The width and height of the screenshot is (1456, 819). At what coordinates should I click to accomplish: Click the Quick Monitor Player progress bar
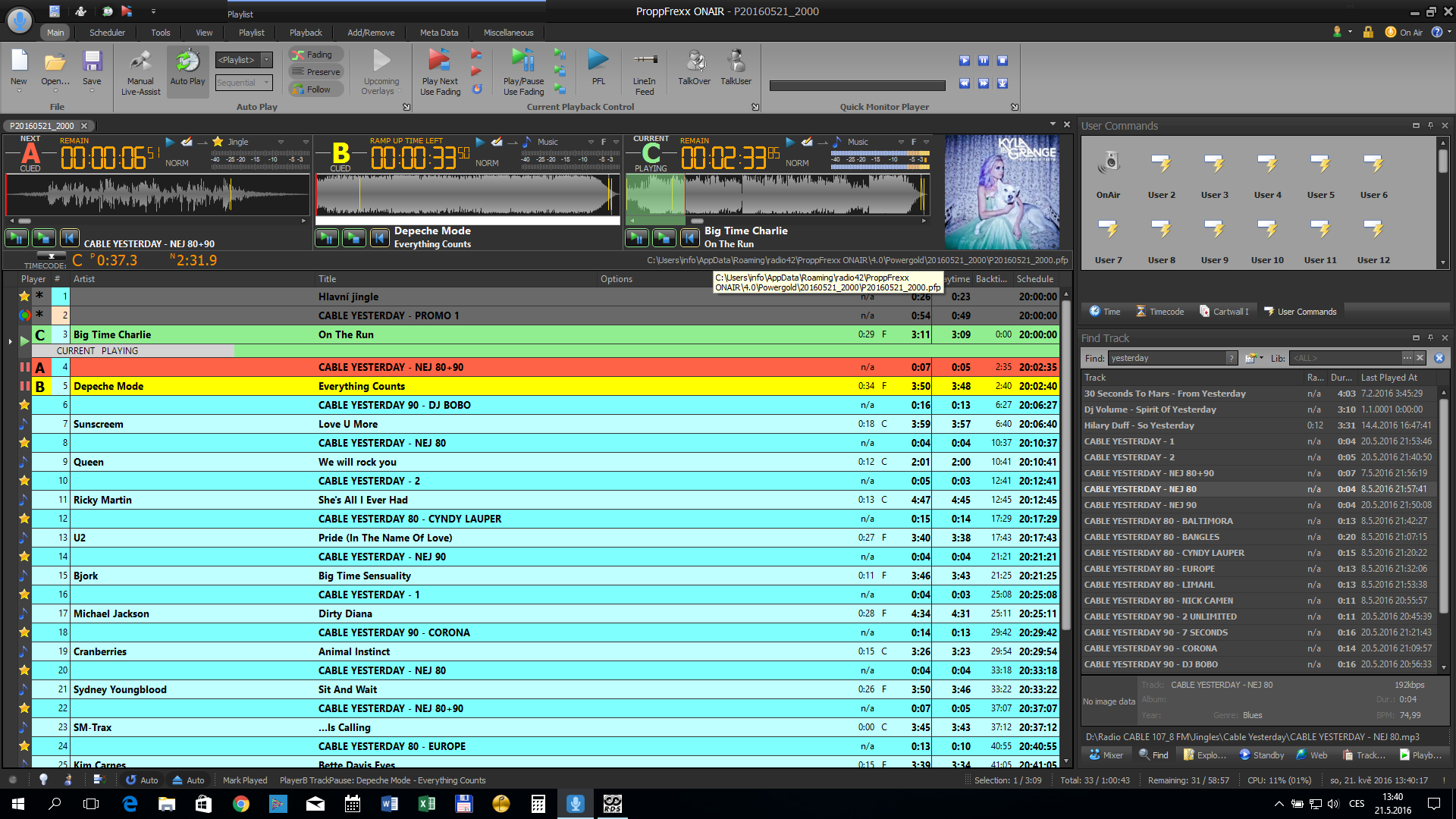[858, 86]
